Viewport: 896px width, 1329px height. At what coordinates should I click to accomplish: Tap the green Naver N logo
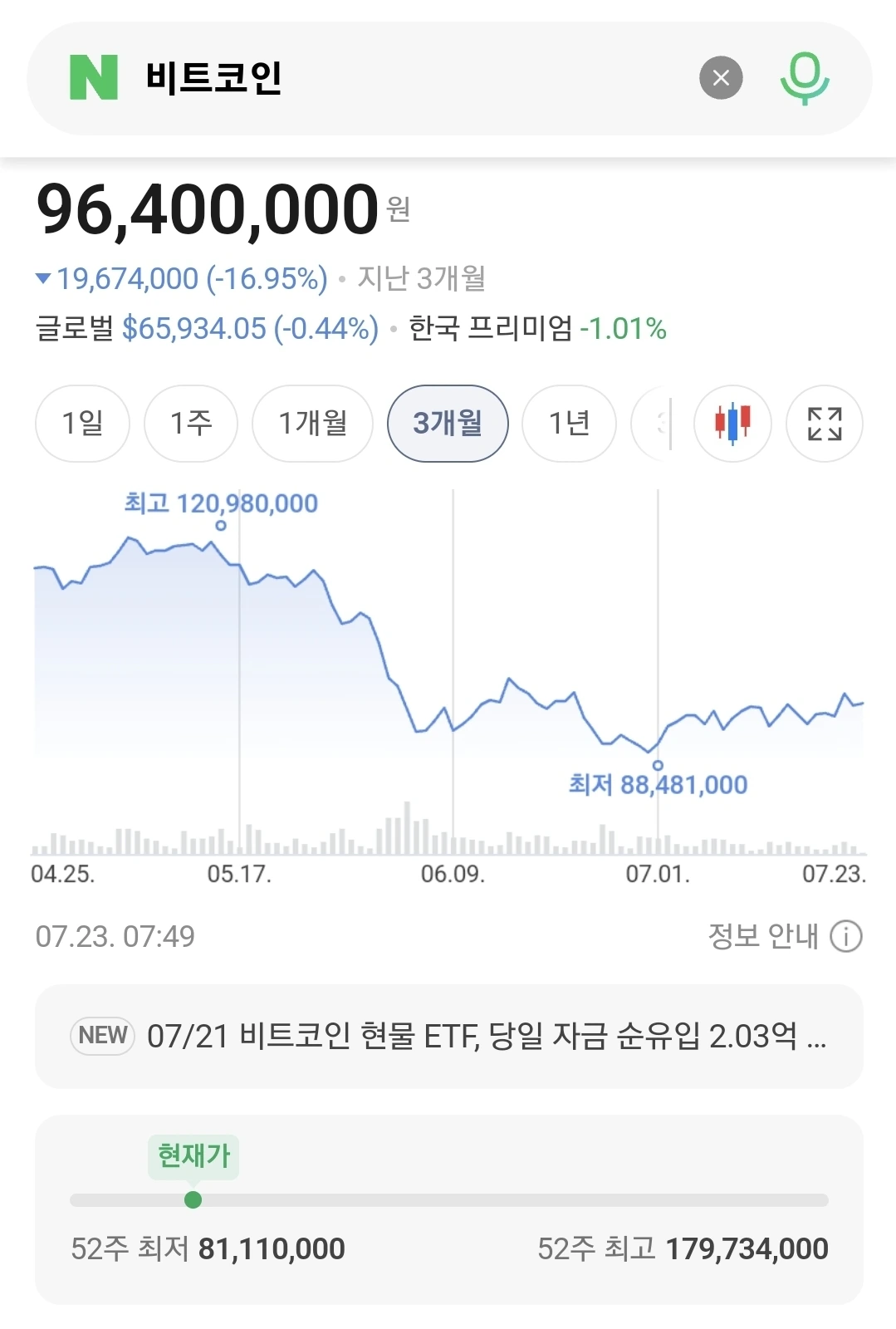94,77
